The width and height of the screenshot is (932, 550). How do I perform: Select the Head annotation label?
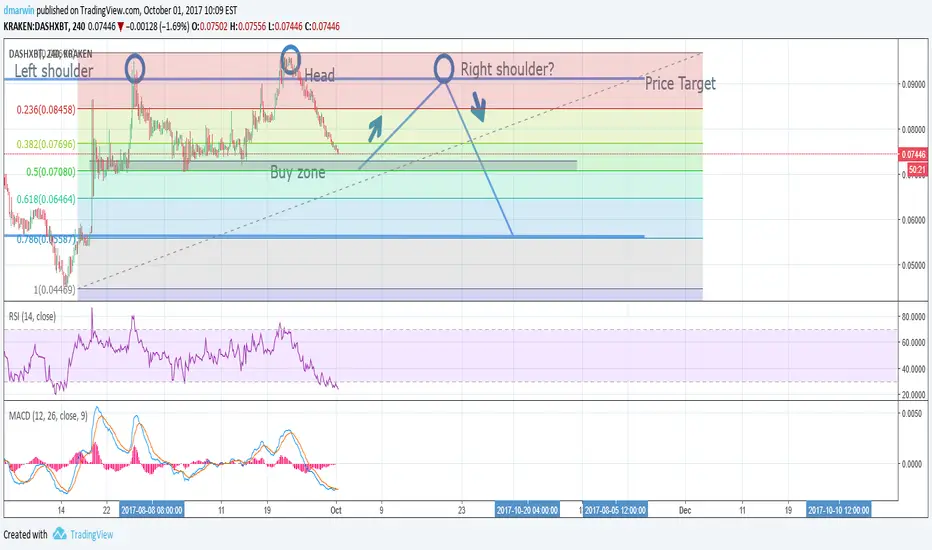(x=319, y=76)
